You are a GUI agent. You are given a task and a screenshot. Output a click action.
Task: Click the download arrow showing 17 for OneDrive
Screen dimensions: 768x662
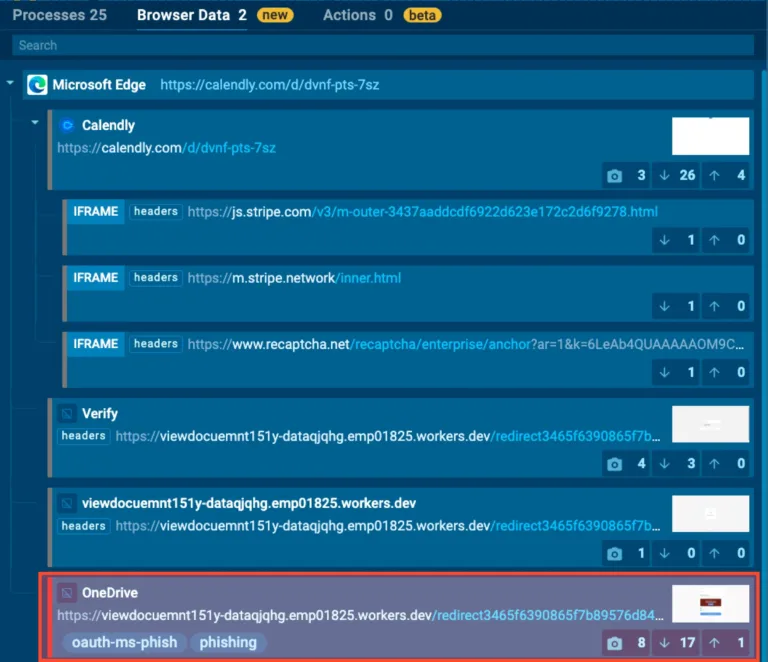tap(665, 642)
